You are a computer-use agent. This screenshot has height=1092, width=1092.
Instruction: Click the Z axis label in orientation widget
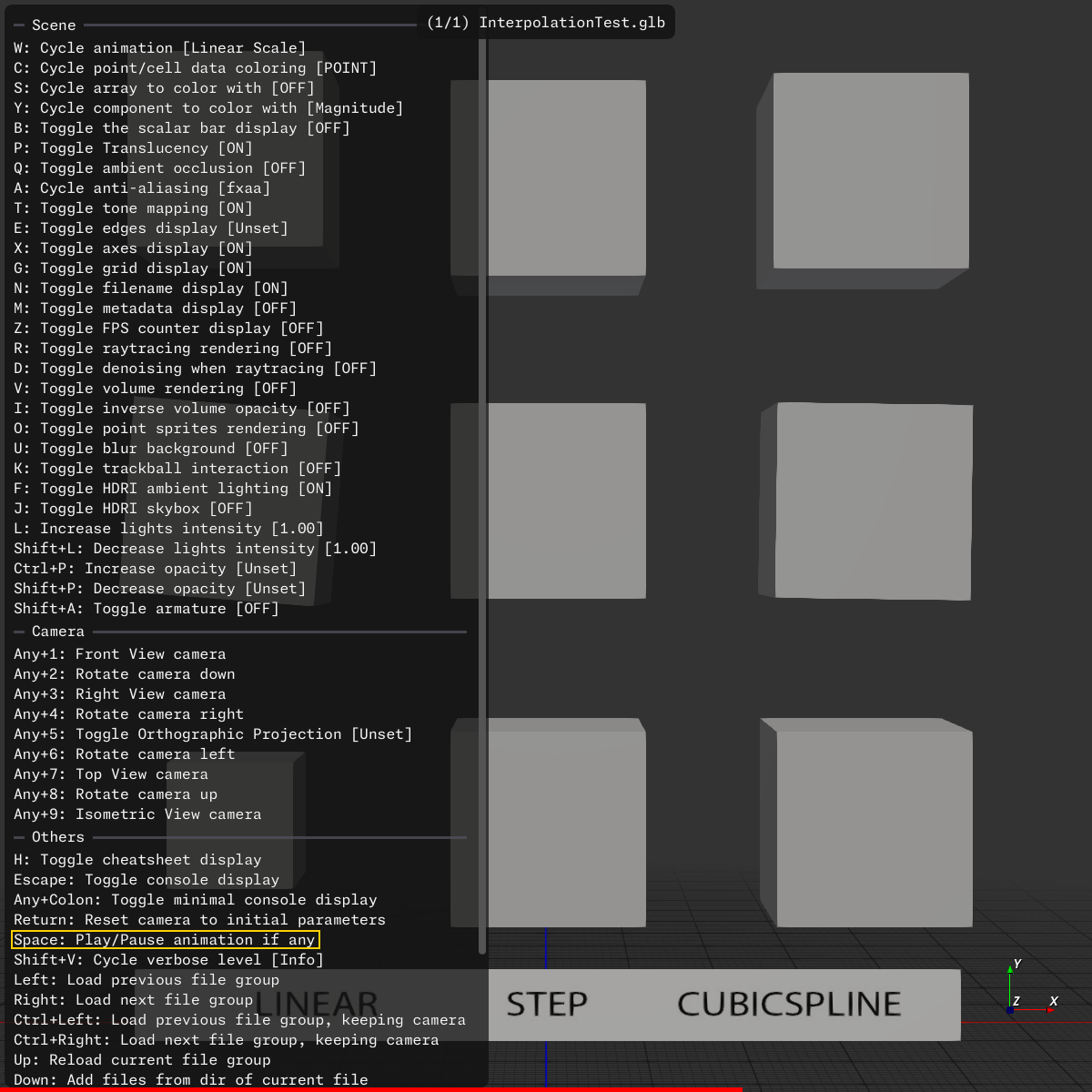point(1016,1001)
